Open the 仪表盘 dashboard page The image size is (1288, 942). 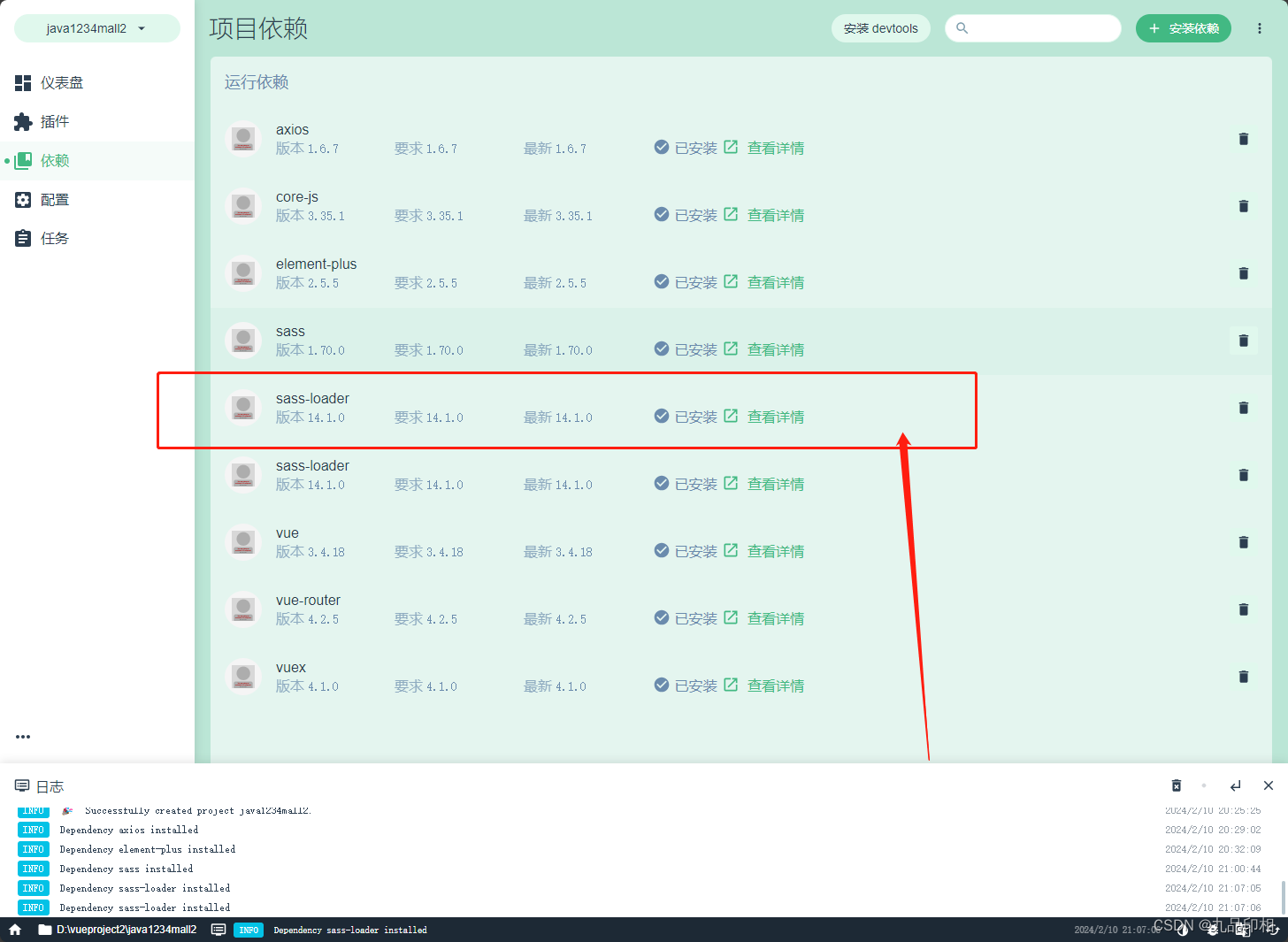[x=97, y=82]
